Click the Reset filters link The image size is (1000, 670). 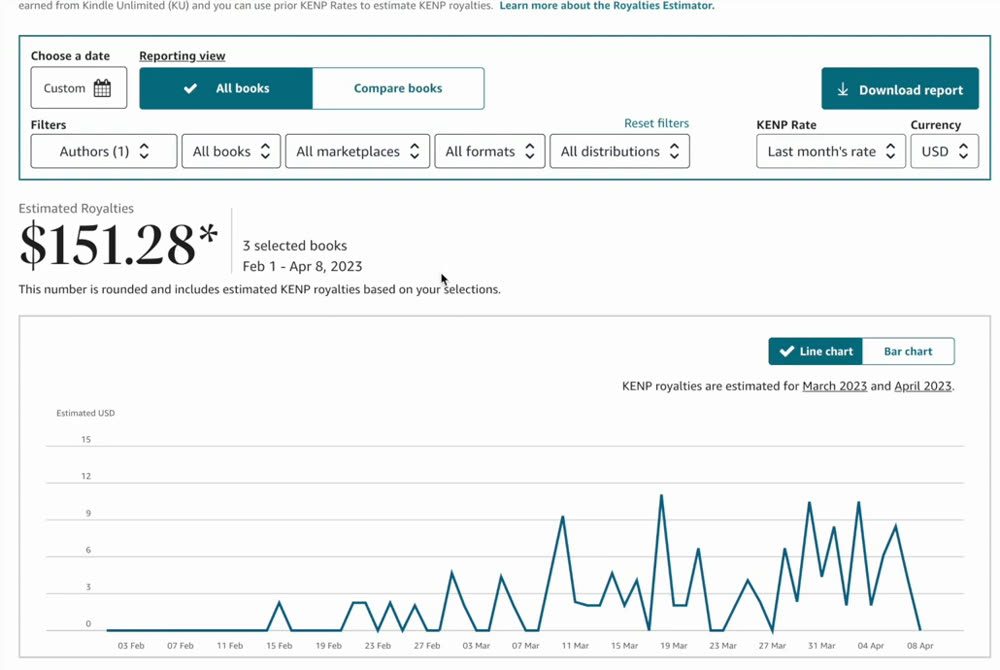(656, 123)
